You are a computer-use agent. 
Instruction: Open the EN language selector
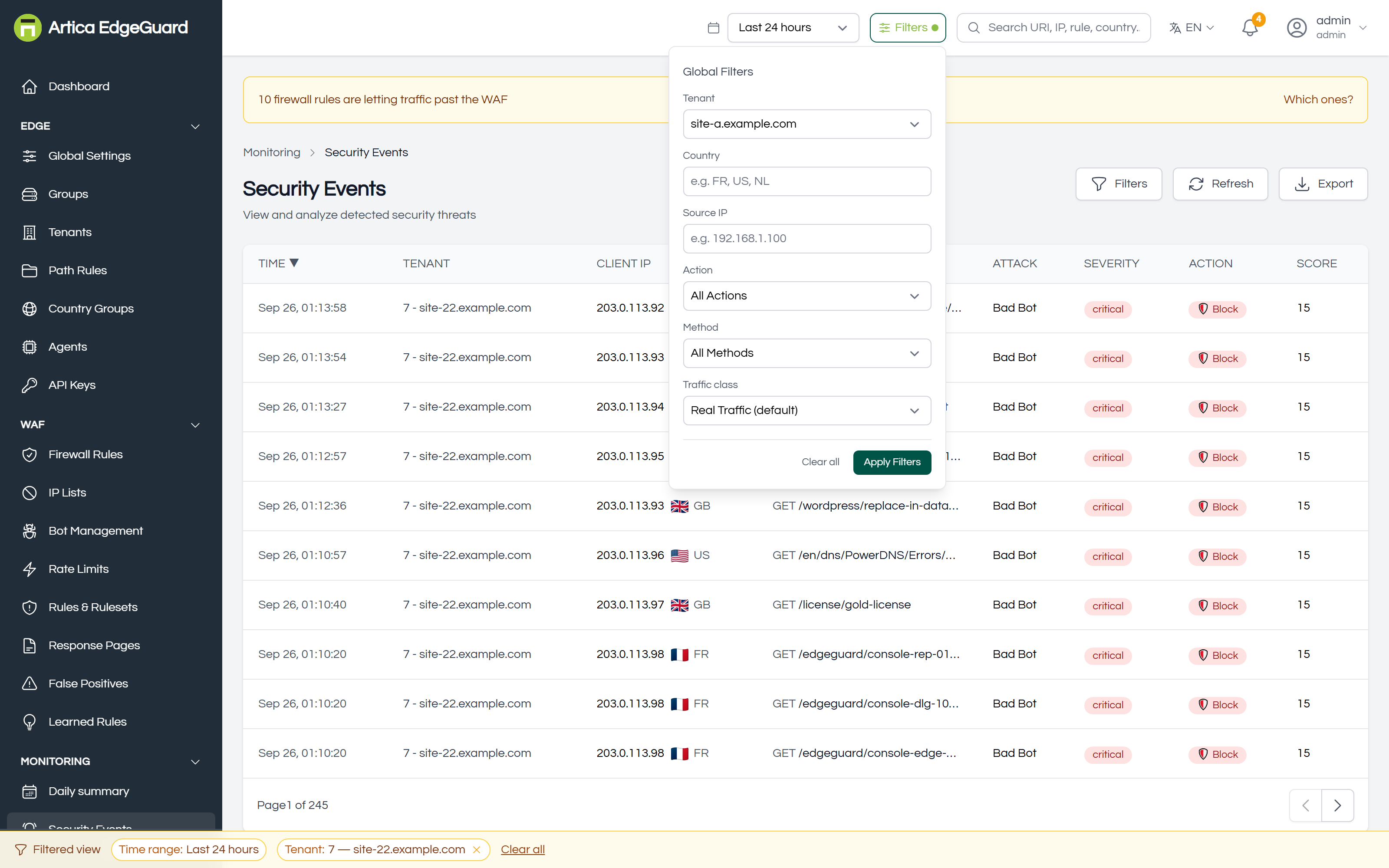pyautogui.click(x=1192, y=27)
